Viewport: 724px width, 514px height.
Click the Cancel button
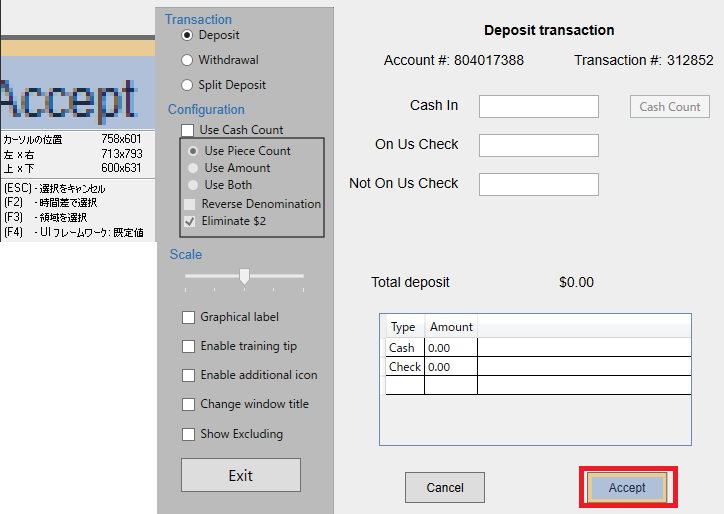click(445, 487)
